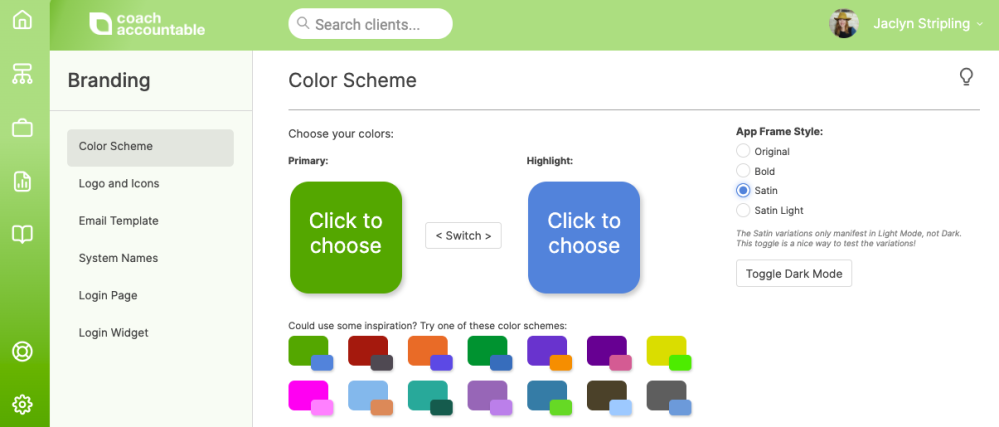Open the book library icon
The height and width of the screenshot is (427, 999).
(x=22, y=234)
